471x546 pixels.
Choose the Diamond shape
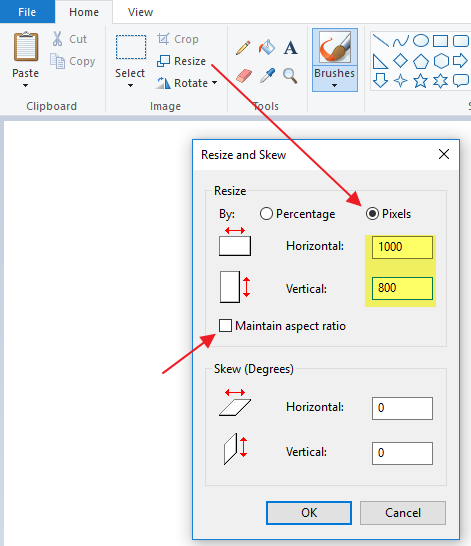400,61
